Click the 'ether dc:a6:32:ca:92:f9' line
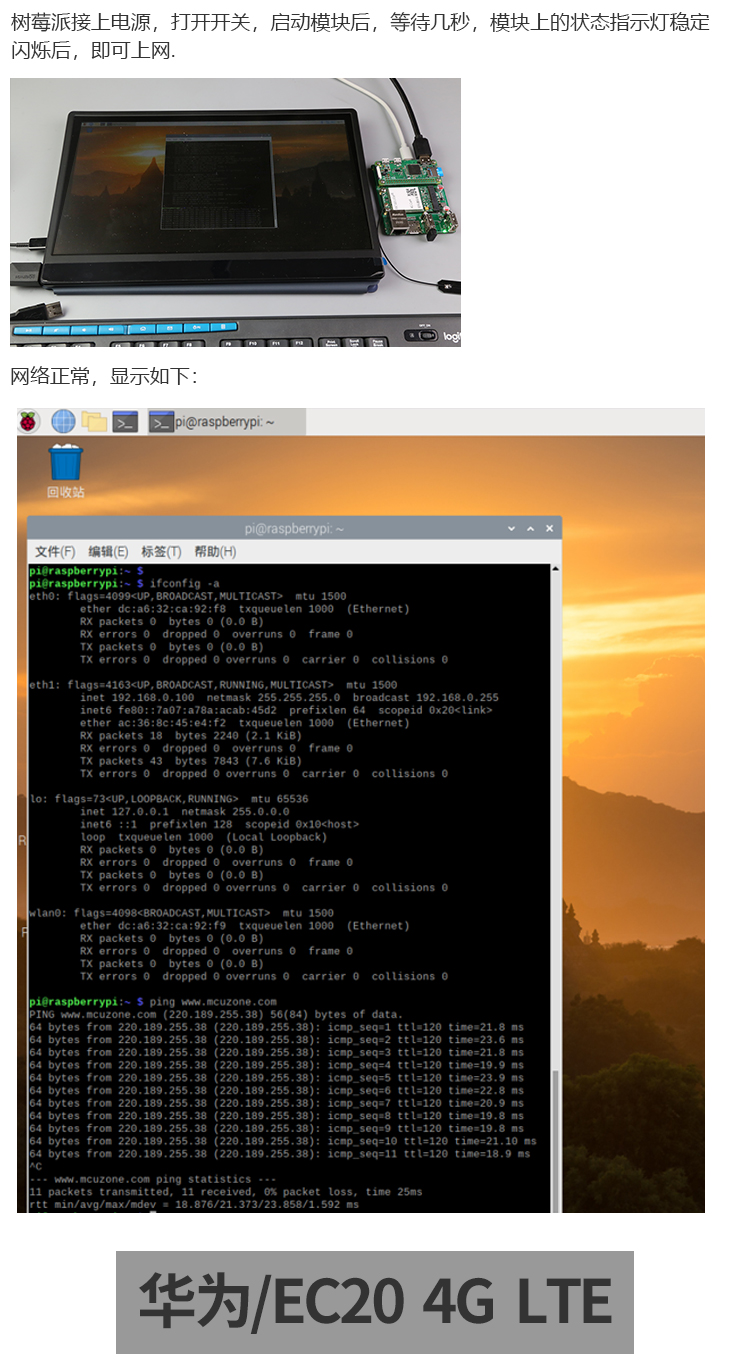 (245, 926)
